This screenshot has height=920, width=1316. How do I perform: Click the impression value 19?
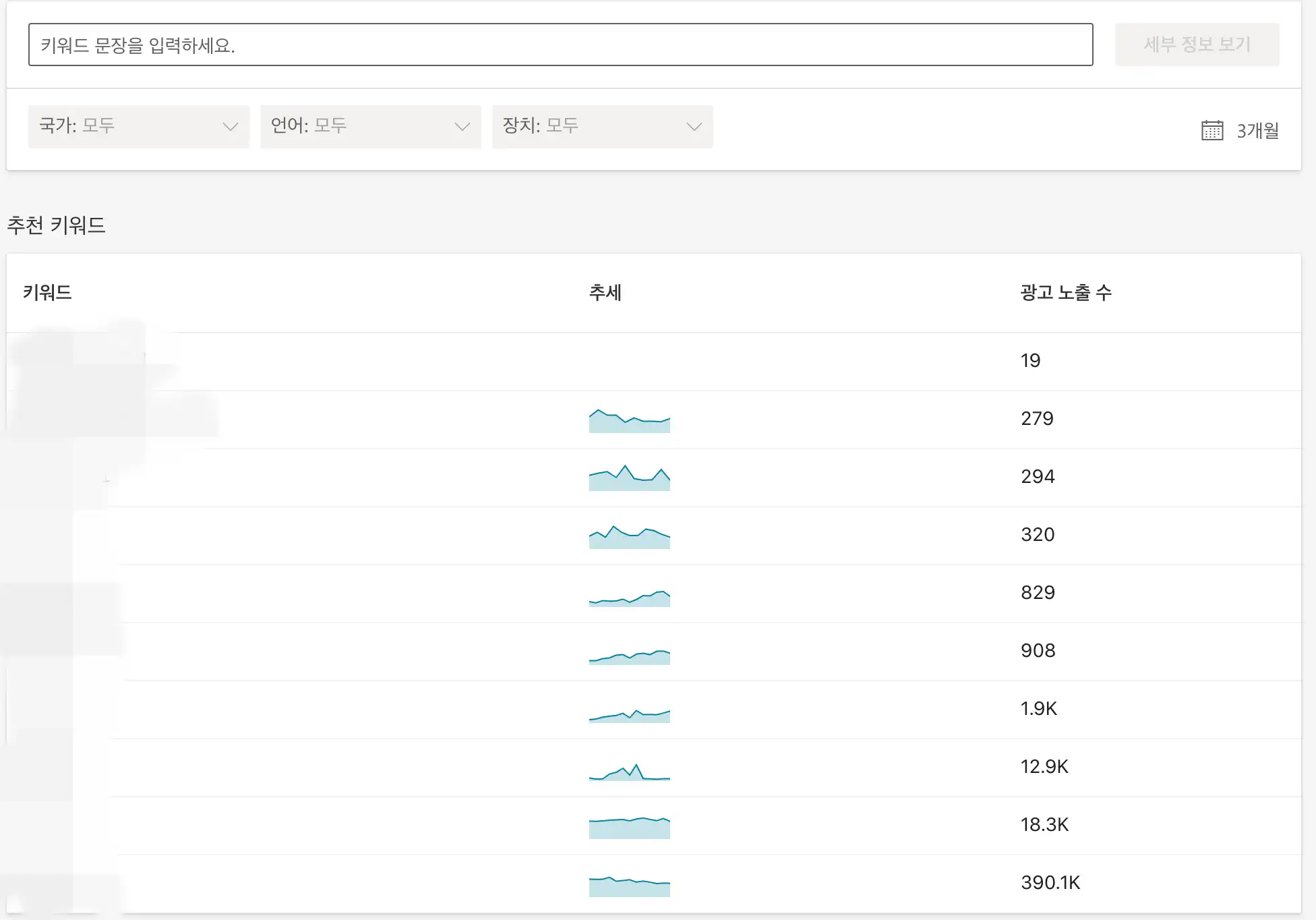1029,361
